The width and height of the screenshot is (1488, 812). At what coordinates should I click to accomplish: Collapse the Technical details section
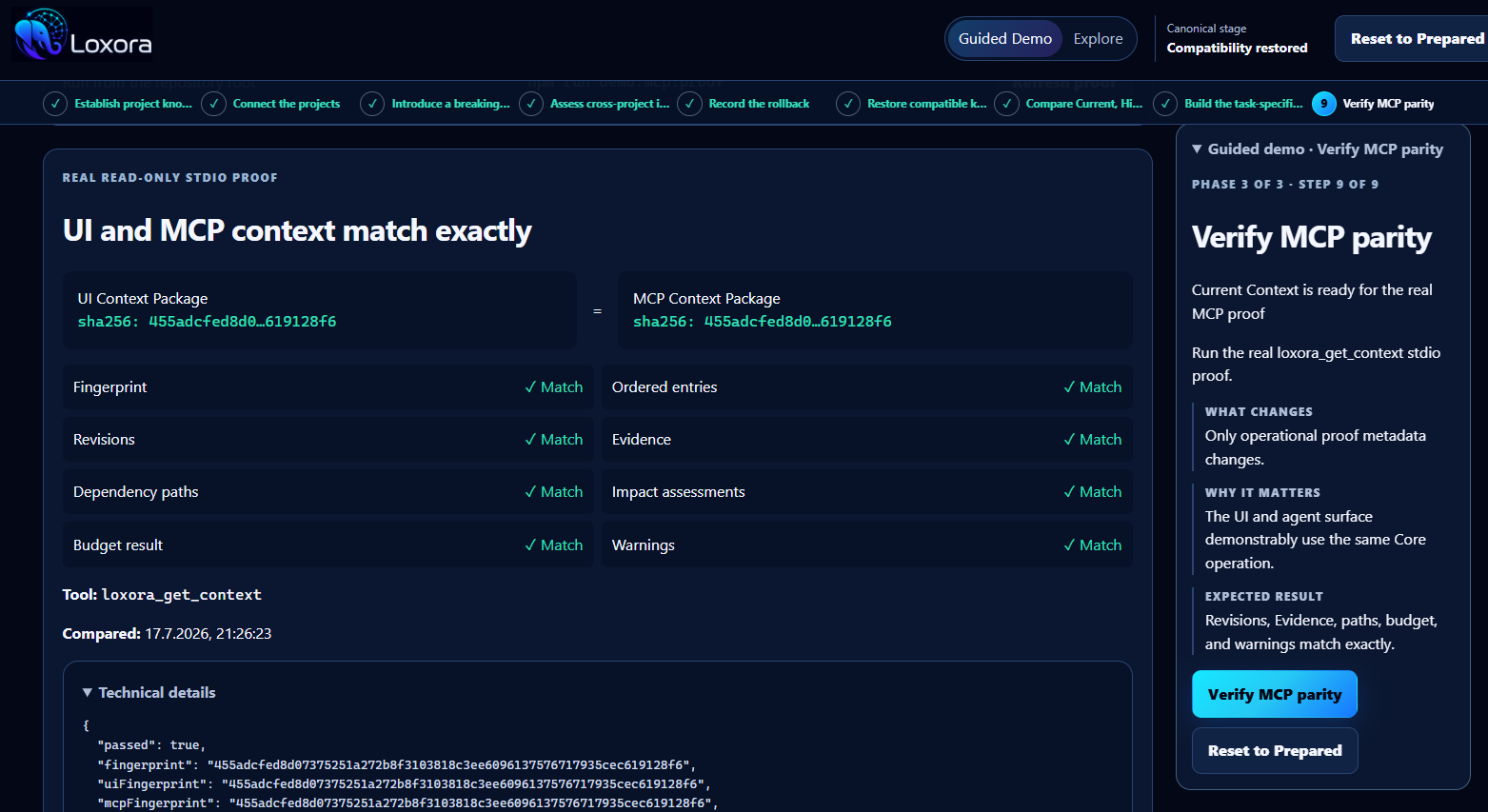[x=149, y=693]
